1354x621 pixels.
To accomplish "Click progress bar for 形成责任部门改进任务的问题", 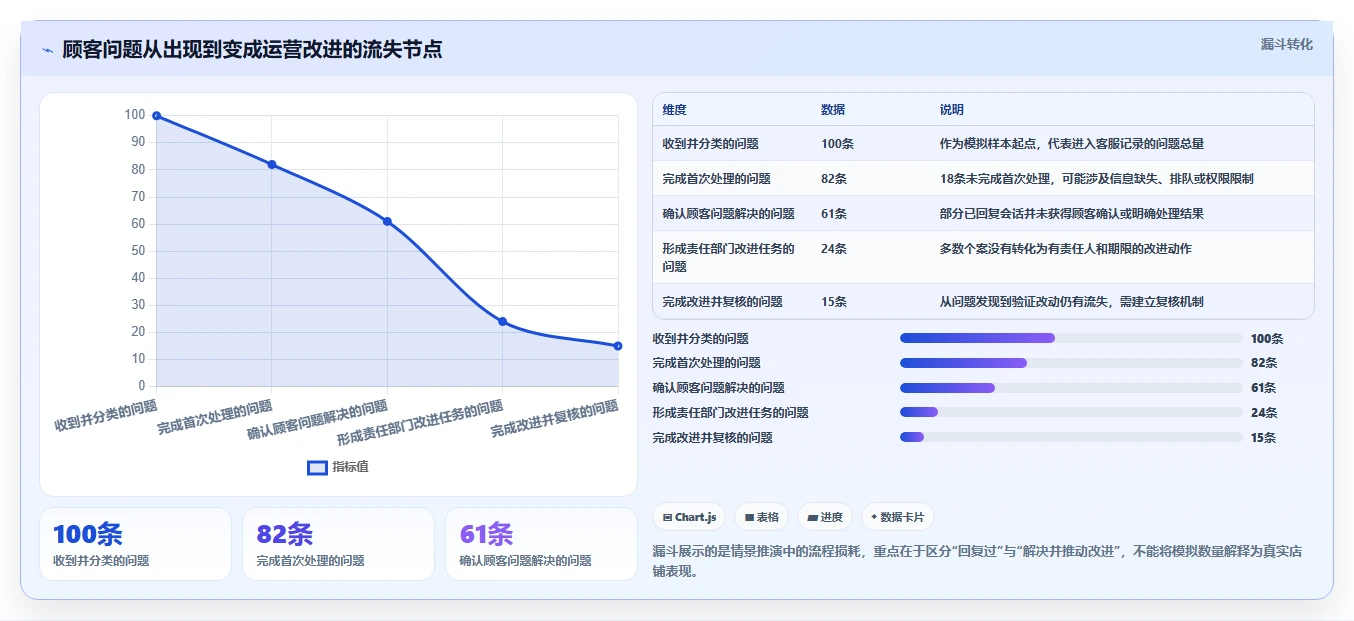I will [x=1071, y=412].
